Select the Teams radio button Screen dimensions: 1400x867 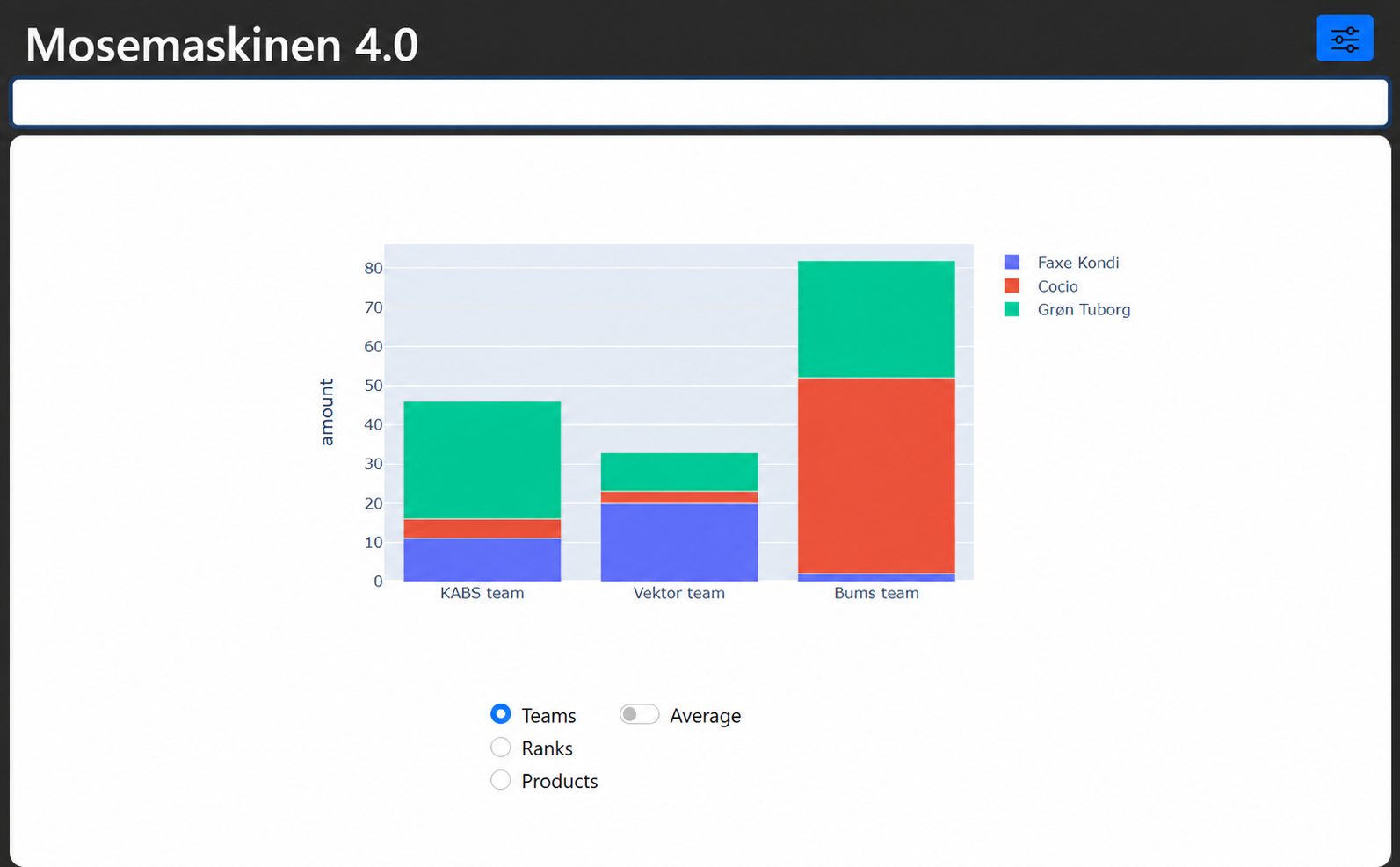tap(500, 713)
